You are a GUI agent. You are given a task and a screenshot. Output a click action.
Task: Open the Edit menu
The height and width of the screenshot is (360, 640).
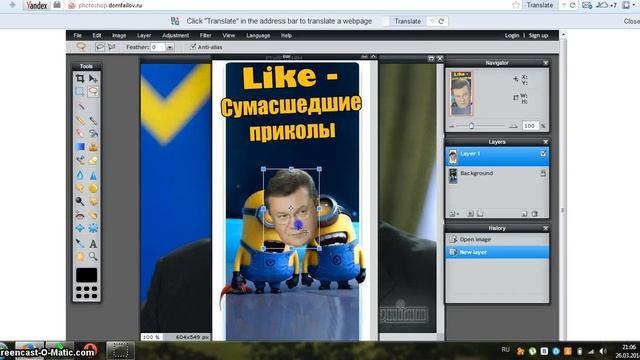[97, 36]
